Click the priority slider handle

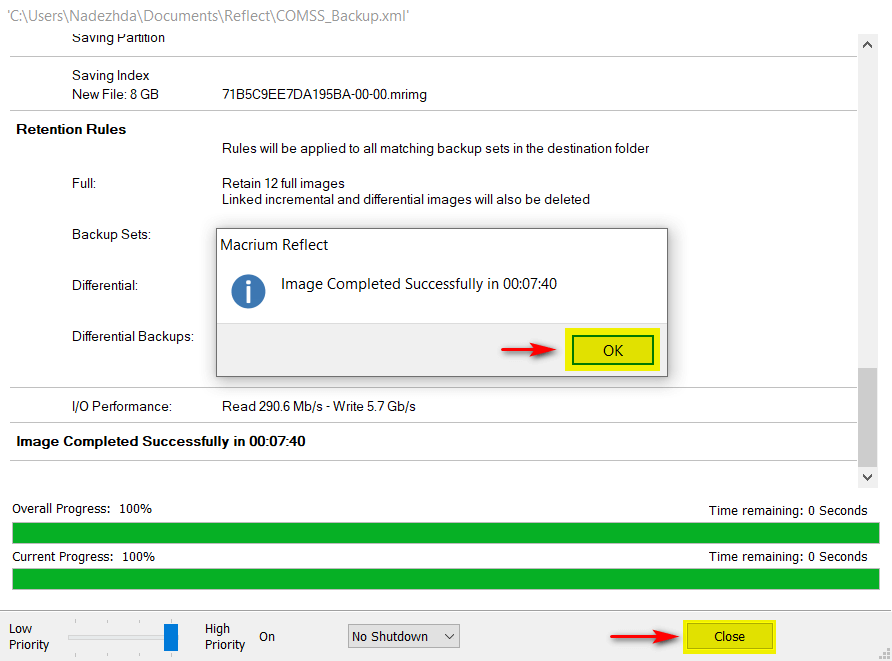pos(171,637)
